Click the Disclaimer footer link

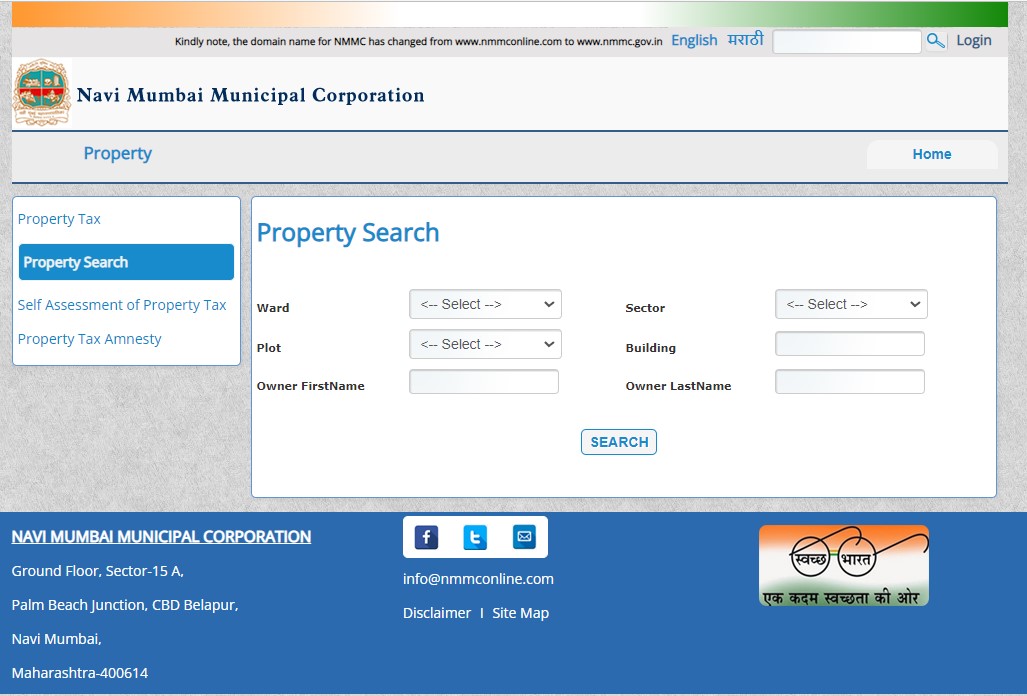pos(437,612)
